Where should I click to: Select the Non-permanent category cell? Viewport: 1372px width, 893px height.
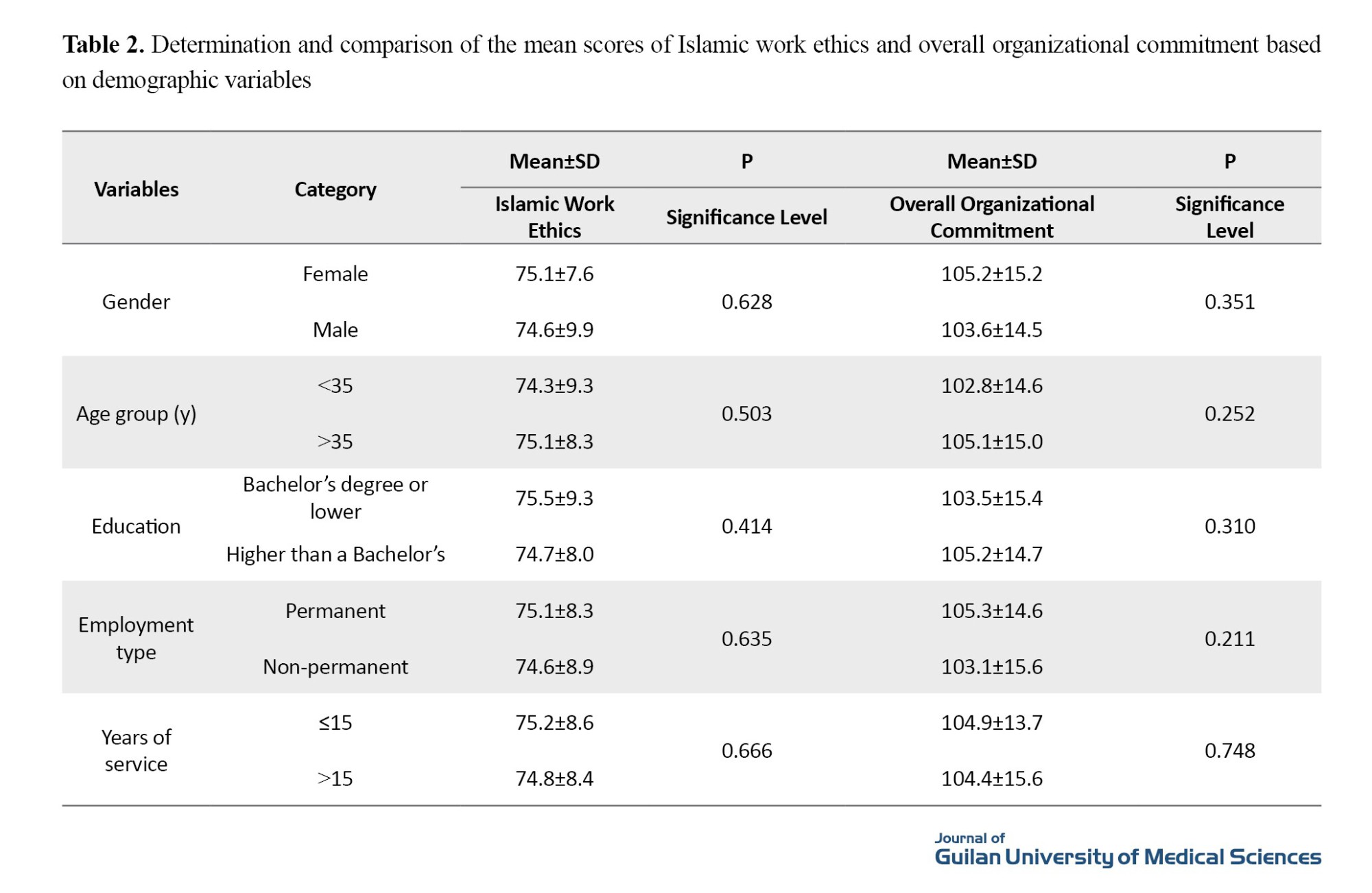tap(335, 667)
